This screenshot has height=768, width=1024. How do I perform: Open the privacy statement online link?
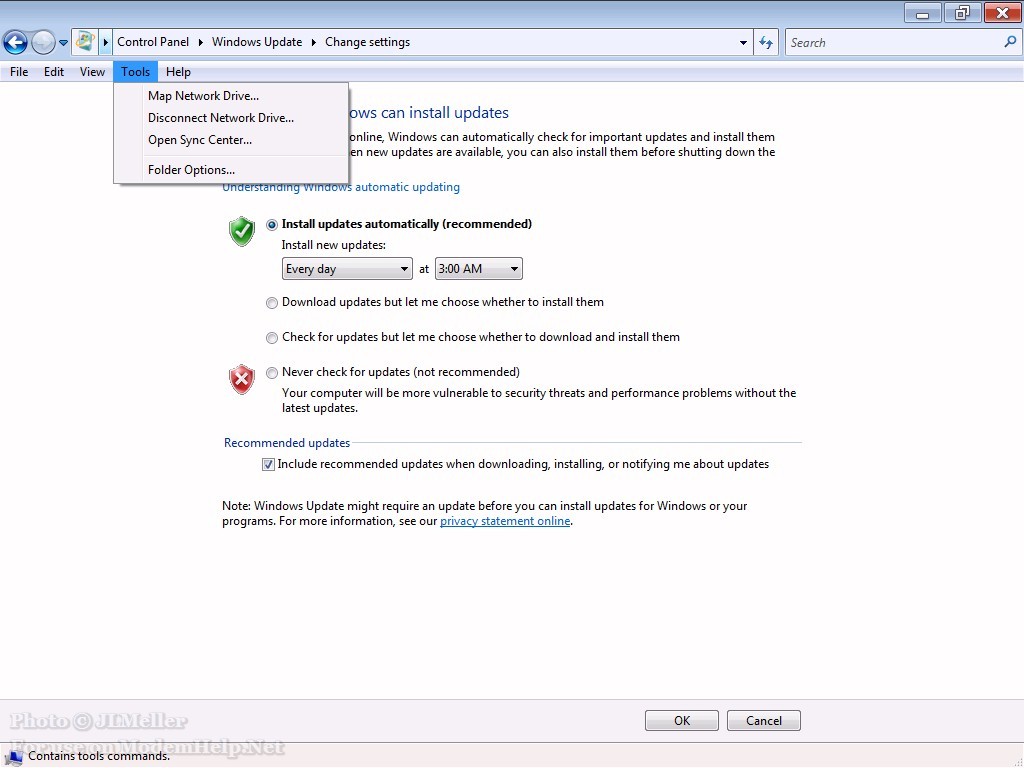505,521
